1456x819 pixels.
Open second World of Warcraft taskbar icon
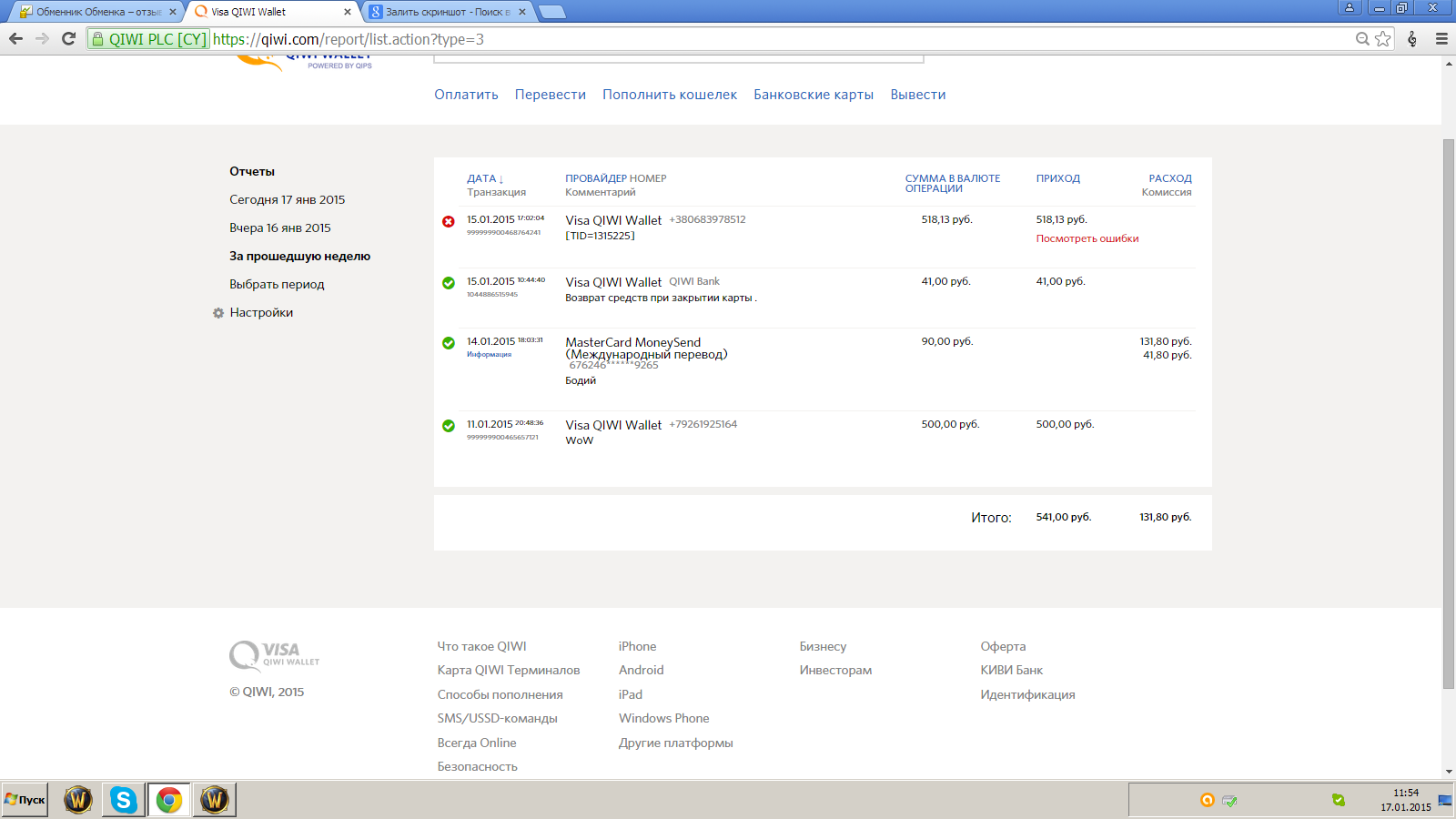tap(215, 800)
